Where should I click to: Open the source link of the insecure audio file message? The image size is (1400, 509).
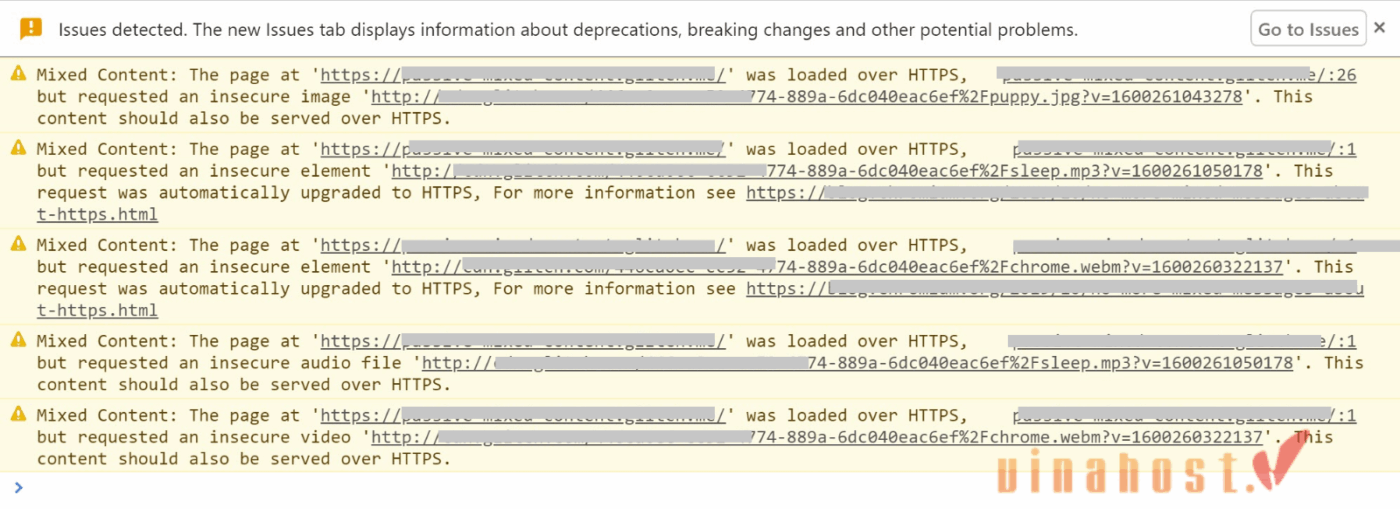1182,341
